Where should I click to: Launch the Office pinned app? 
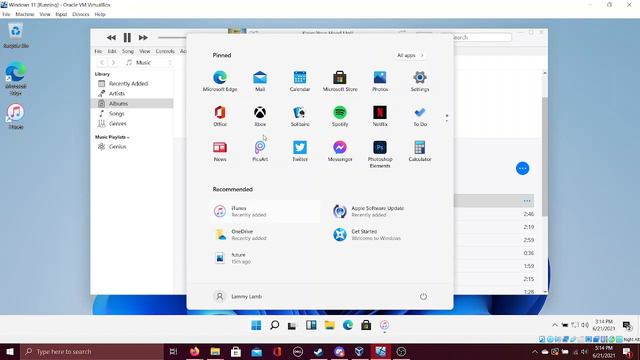(x=220, y=116)
